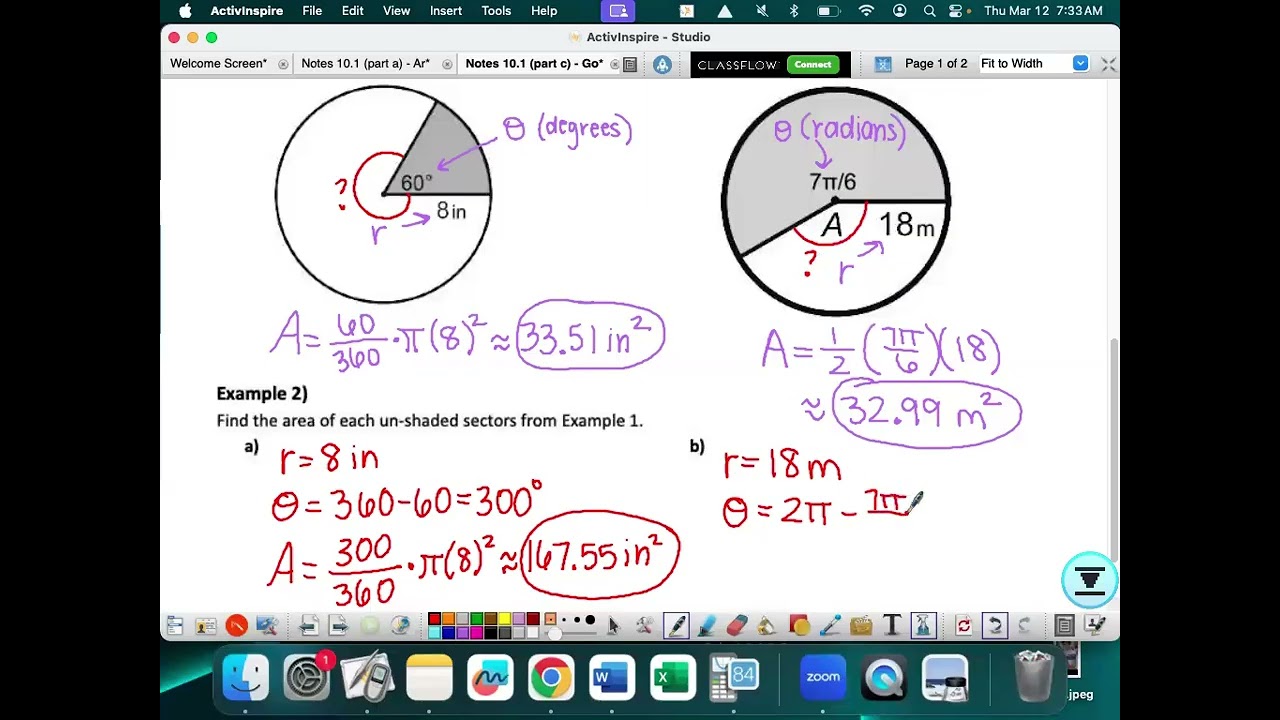The image size is (1280, 720).
Task: Select the Pen tool
Action: pyautogui.click(x=676, y=626)
